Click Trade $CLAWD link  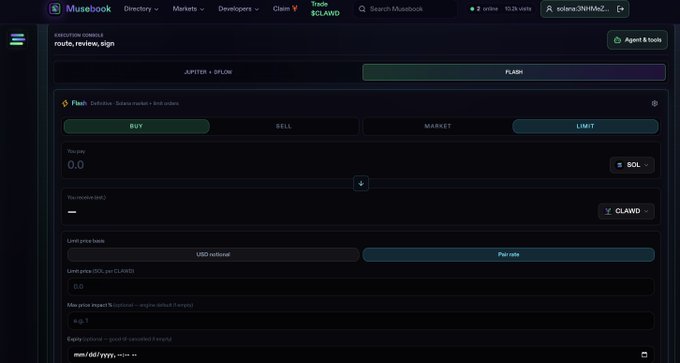click(325, 9)
